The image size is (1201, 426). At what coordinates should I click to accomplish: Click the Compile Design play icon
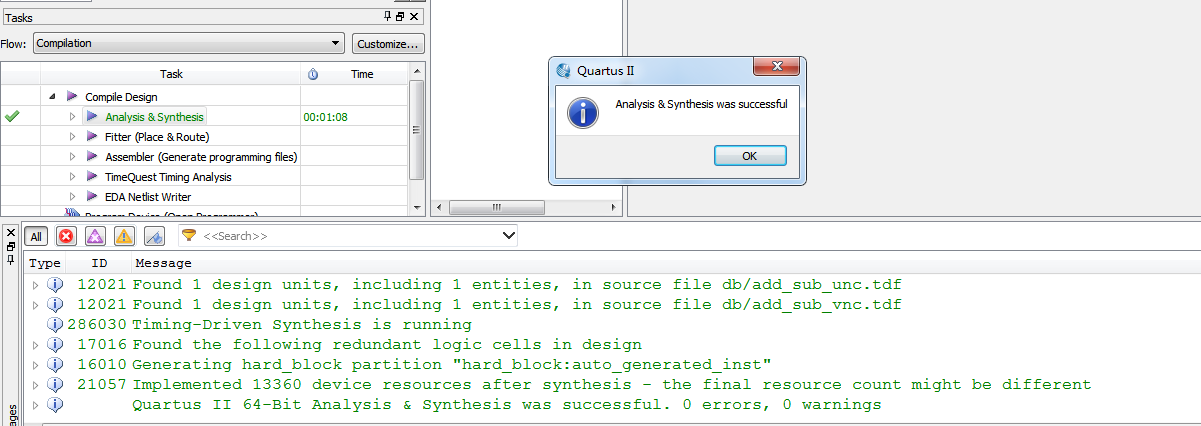[72, 97]
